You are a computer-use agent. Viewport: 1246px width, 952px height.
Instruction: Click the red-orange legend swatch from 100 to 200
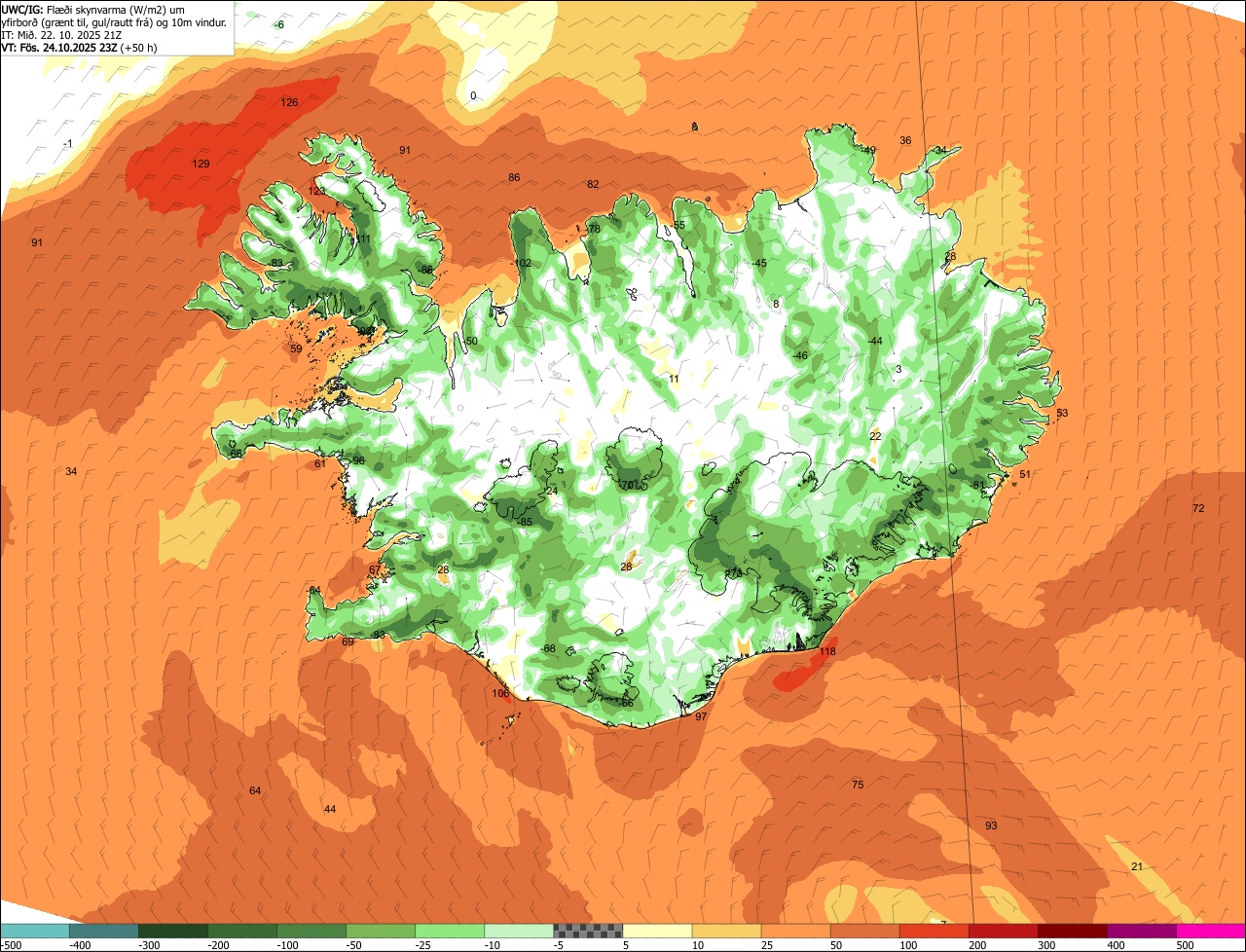click(934, 931)
